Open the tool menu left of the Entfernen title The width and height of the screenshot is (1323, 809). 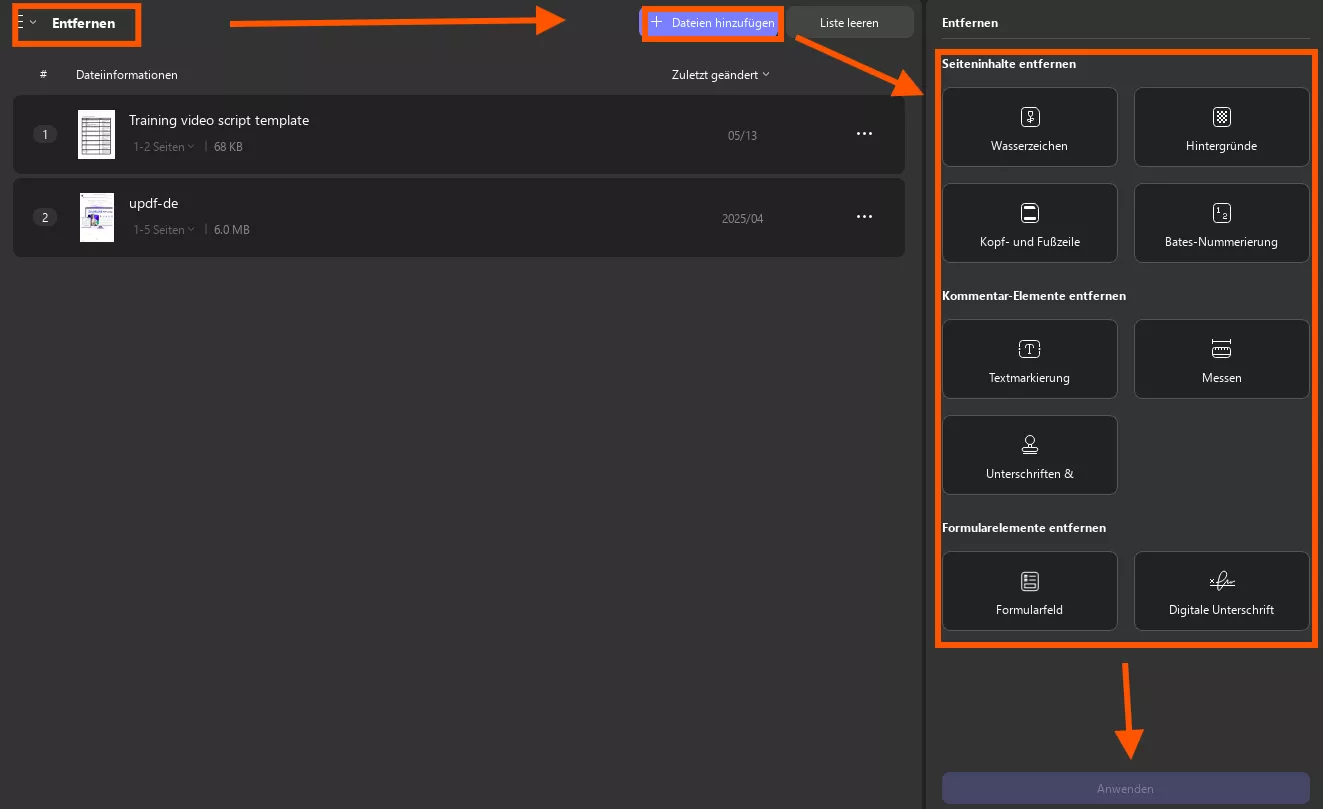point(26,22)
